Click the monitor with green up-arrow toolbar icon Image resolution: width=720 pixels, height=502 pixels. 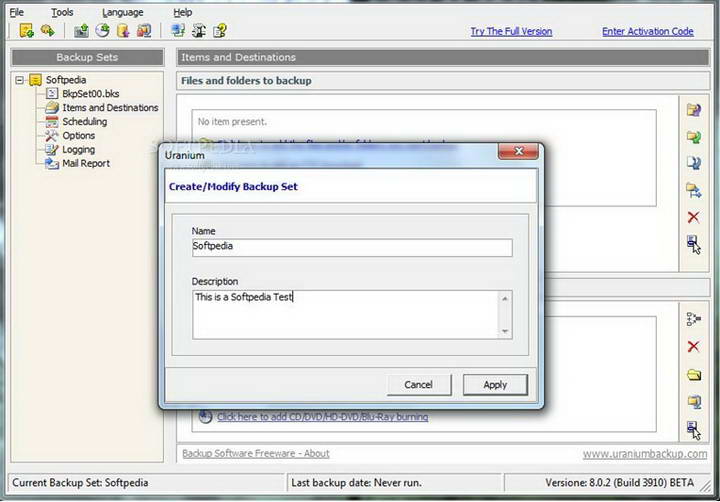pyautogui.click(x=81, y=31)
